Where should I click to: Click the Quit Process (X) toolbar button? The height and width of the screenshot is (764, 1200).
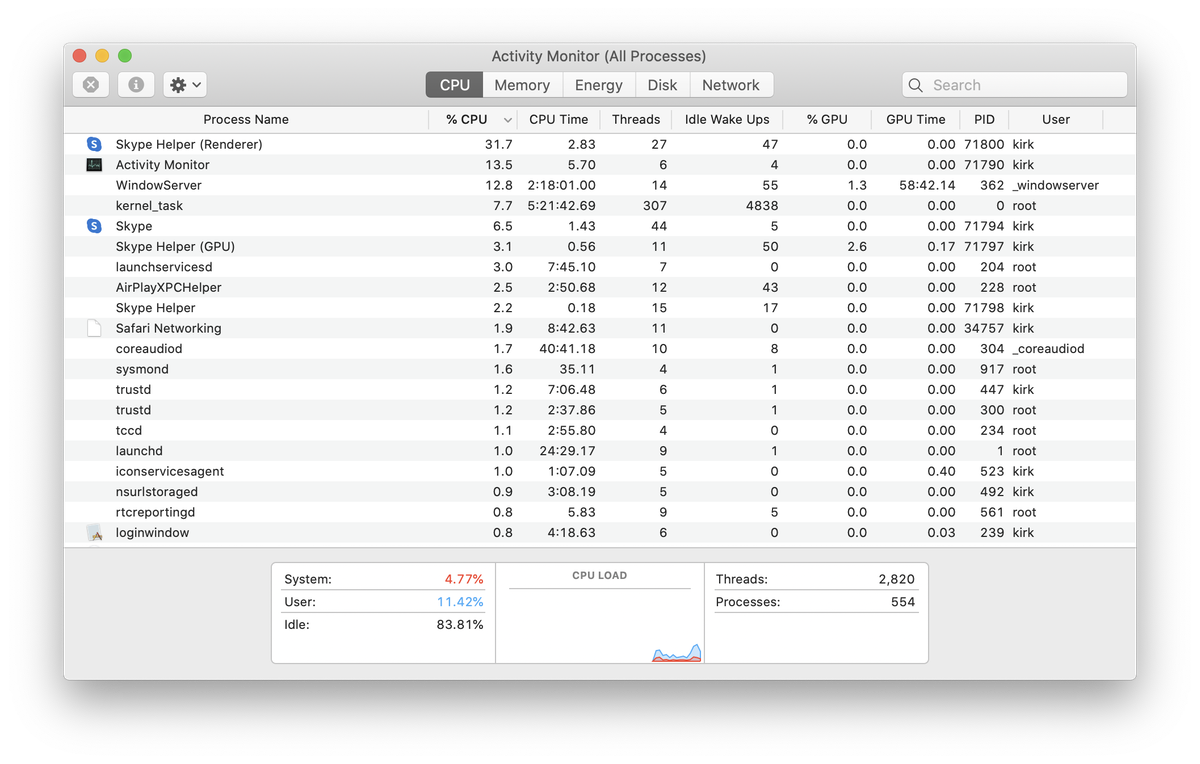coord(90,85)
